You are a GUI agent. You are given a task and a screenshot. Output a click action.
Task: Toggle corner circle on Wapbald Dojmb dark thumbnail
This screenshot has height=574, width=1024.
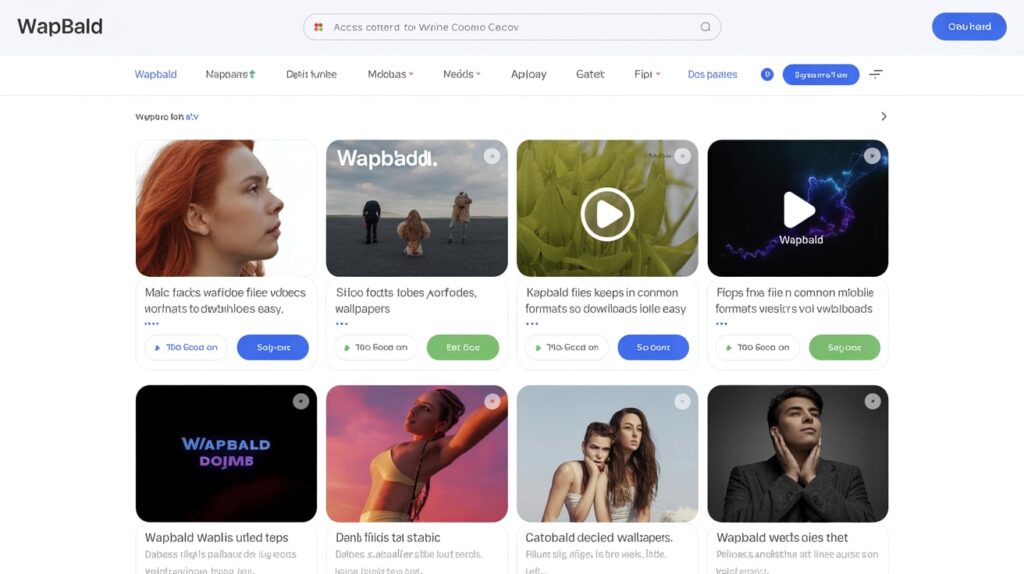(x=300, y=401)
